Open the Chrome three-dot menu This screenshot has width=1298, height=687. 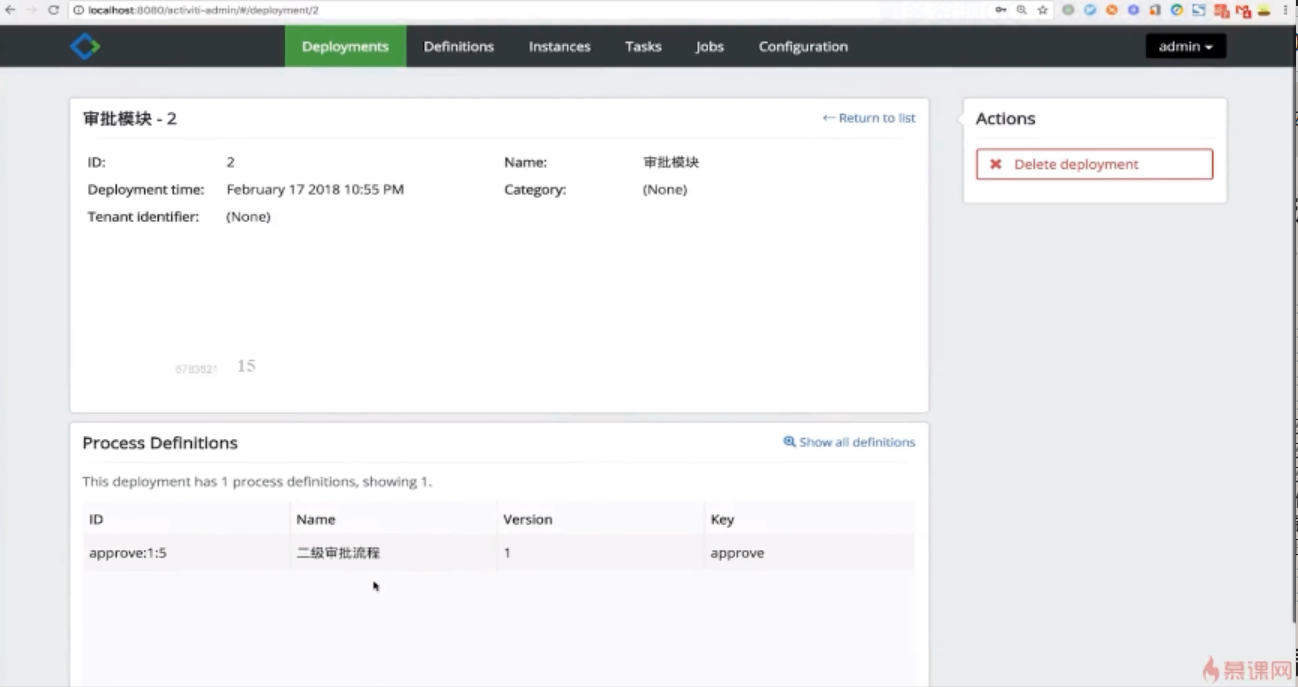[x=1286, y=10]
